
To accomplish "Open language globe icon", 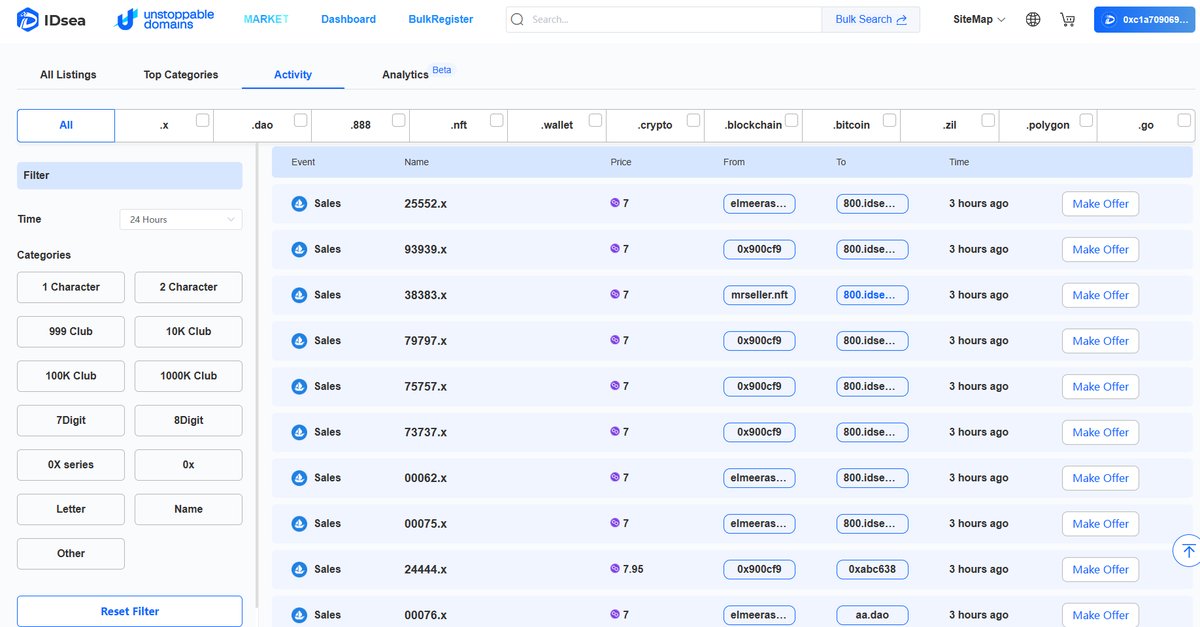I will pyautogui.click(x=1033, y=19).
